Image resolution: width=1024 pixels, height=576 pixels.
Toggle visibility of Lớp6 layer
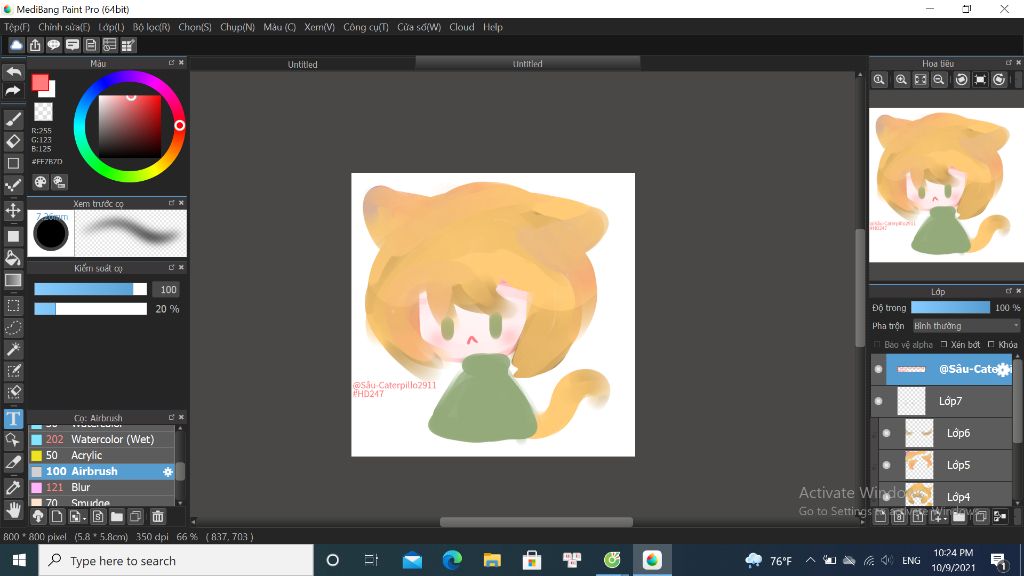[x=886, y=433]
